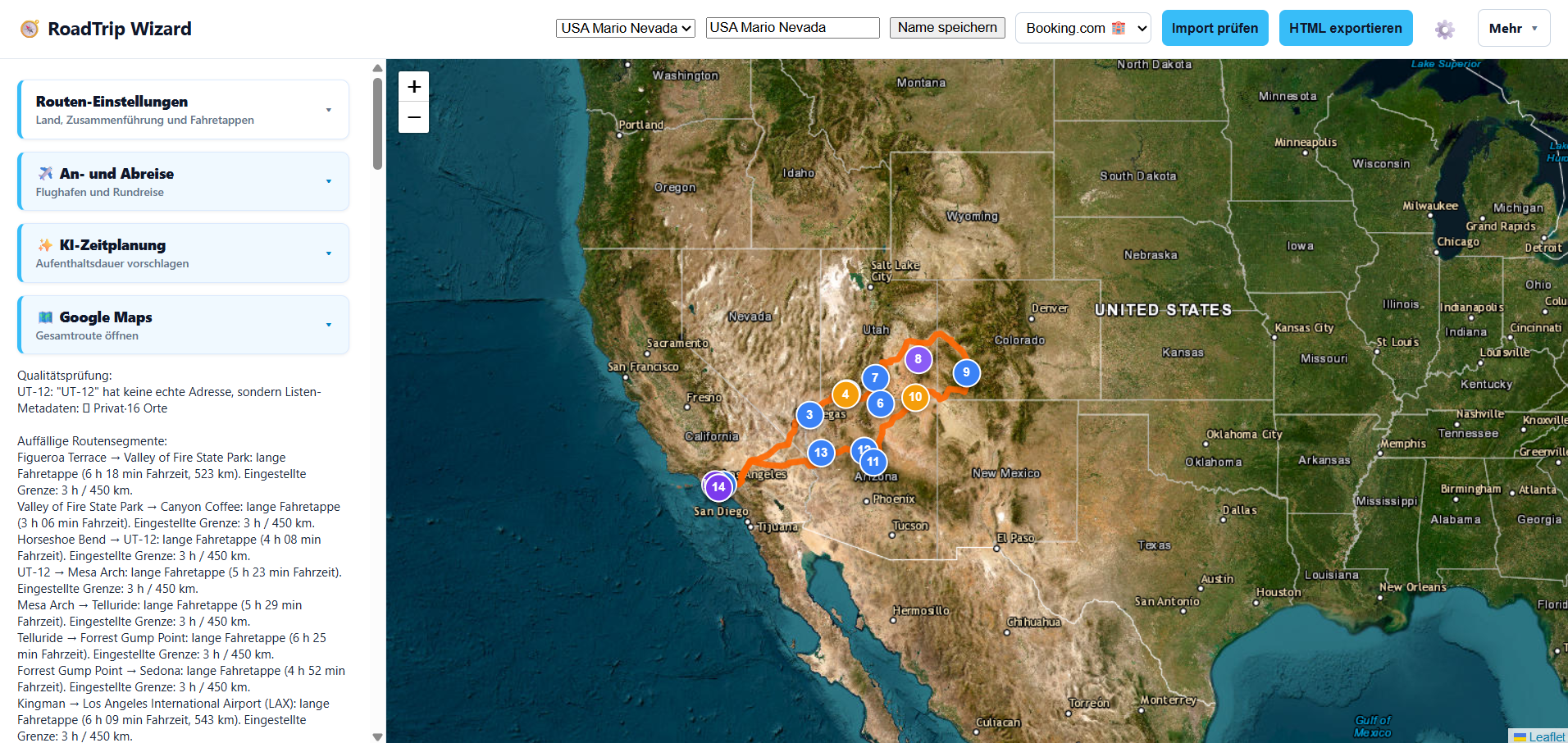Zoom out on the map
This screenshot has width=1568, height=743.
414,118
